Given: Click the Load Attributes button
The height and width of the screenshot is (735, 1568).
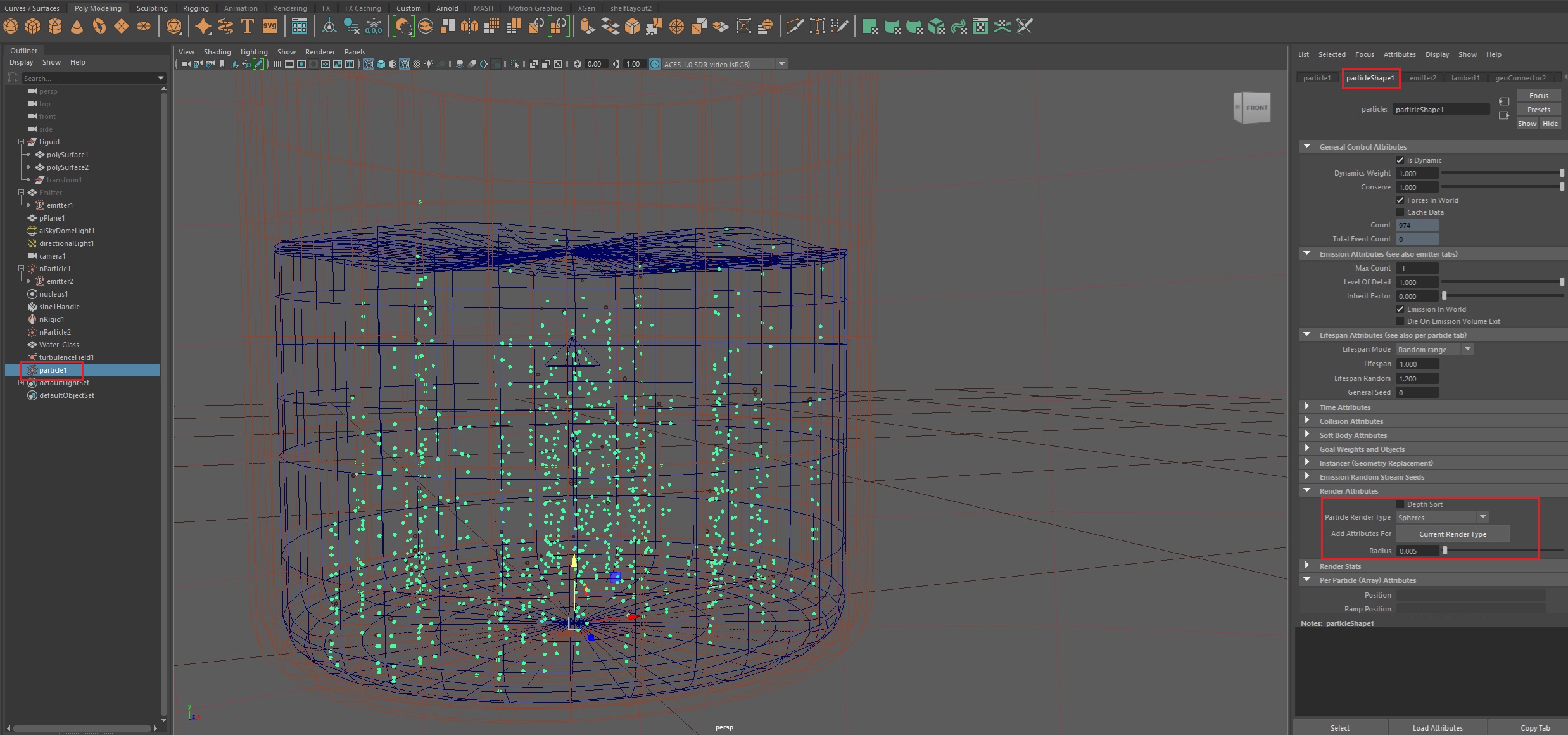Looking at the screenshot, I should 1438,728.
